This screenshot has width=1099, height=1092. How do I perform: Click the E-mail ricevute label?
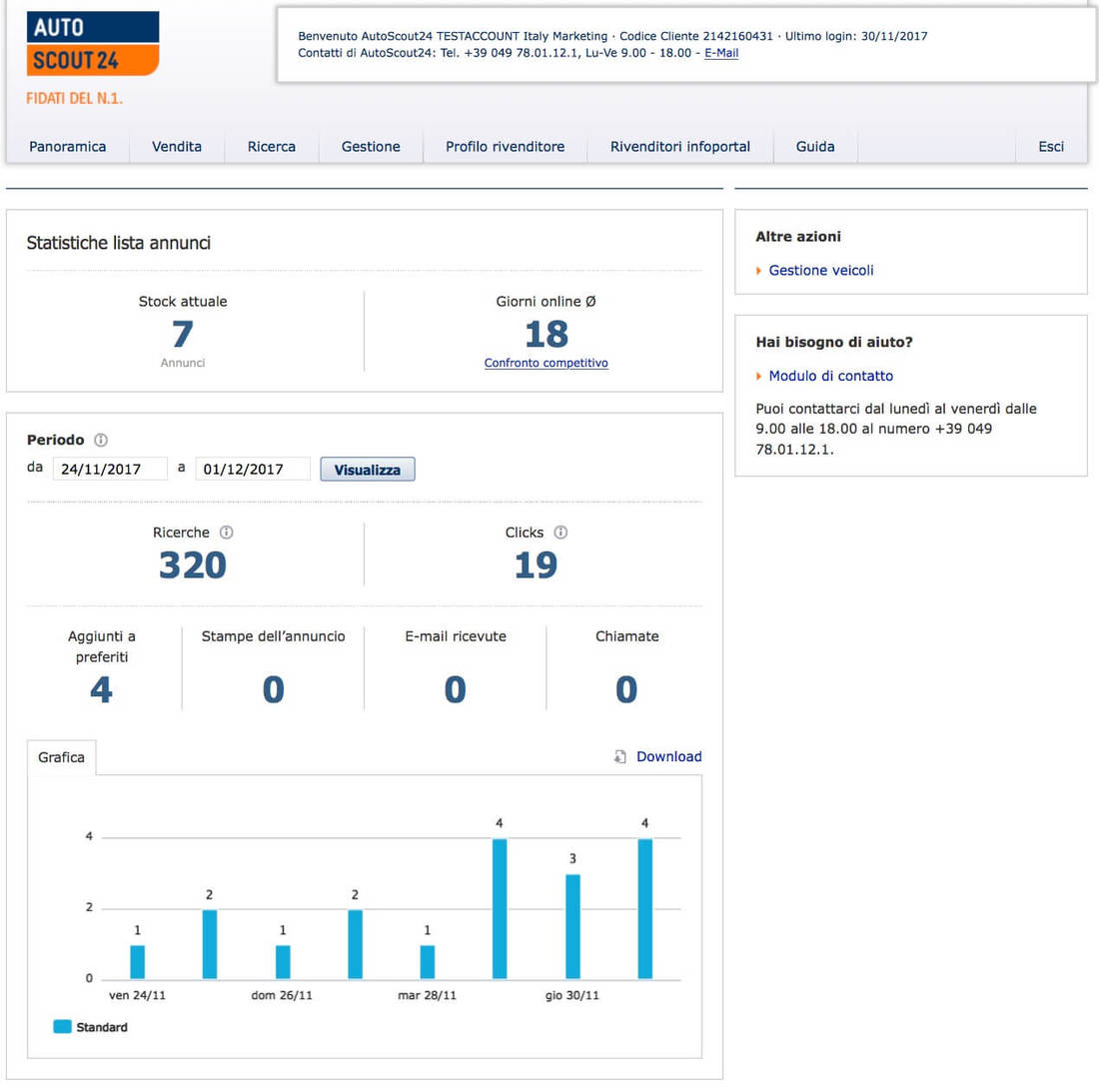456,636
